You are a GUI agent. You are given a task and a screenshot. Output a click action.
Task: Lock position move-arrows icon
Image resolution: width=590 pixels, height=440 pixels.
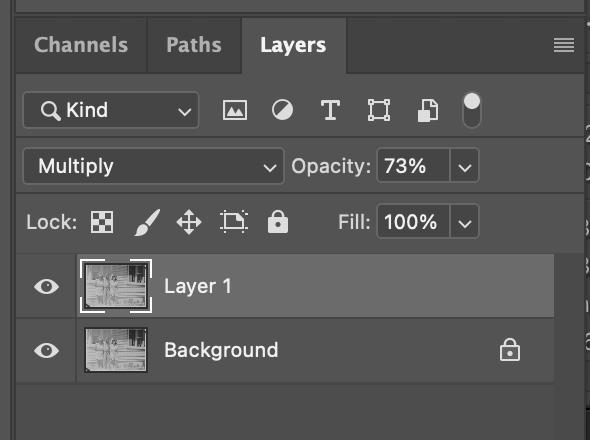(189, 222)
